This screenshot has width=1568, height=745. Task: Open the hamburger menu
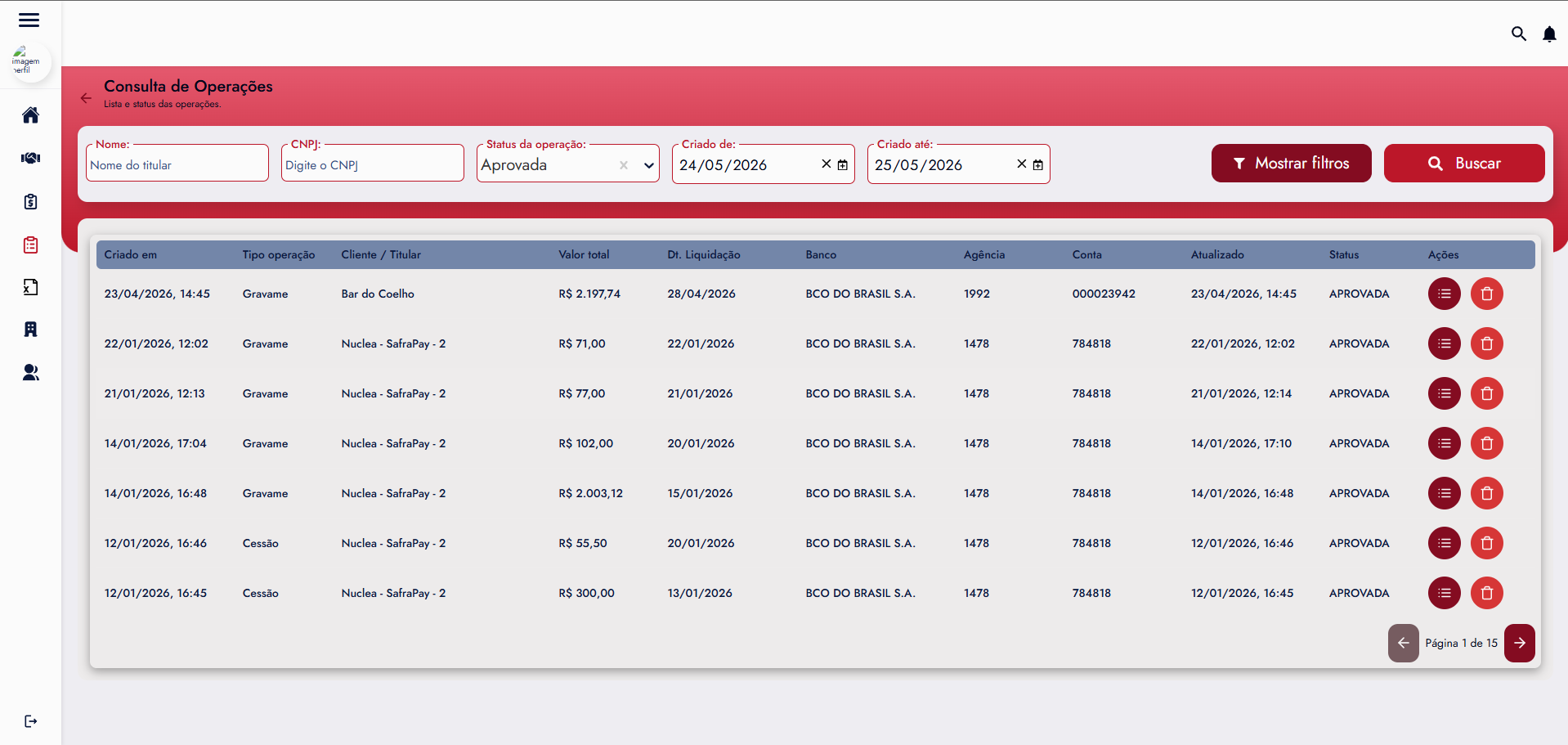coord(29,20)
